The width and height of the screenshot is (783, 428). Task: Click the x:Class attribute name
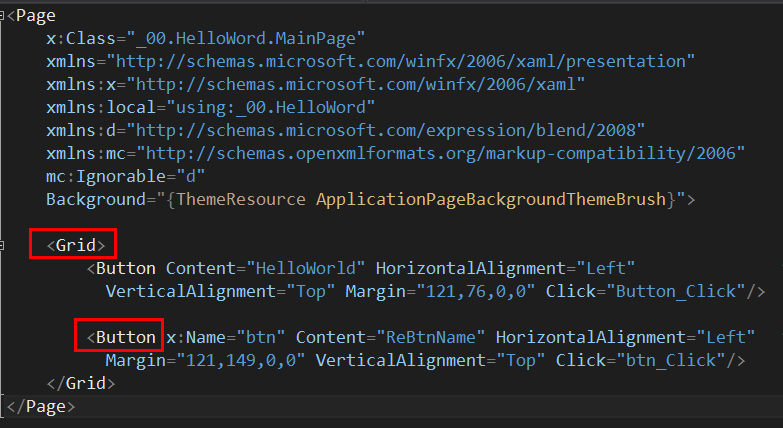click(x=81, y=38)
